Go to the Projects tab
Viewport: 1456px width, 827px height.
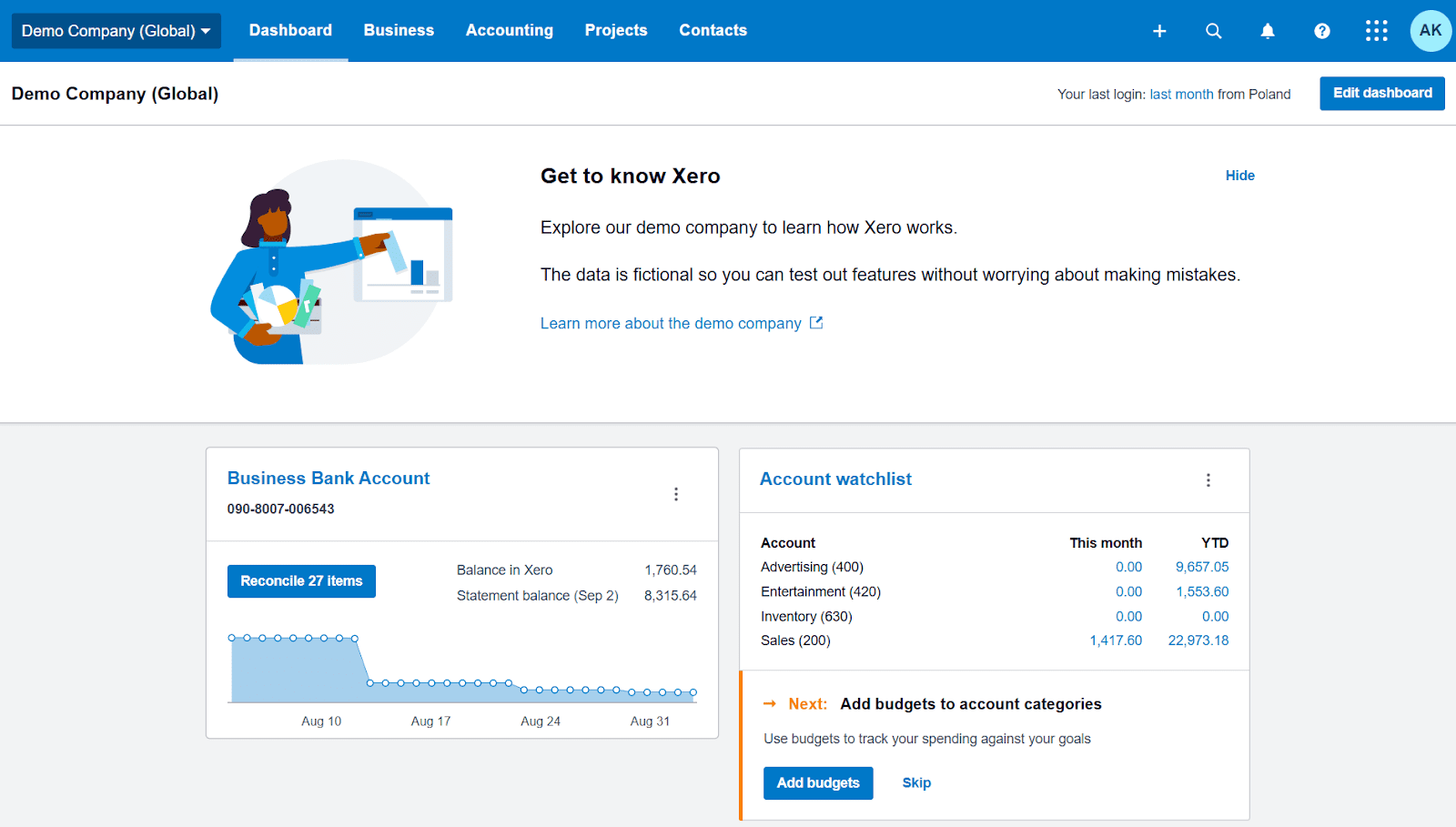coord(615,30)
